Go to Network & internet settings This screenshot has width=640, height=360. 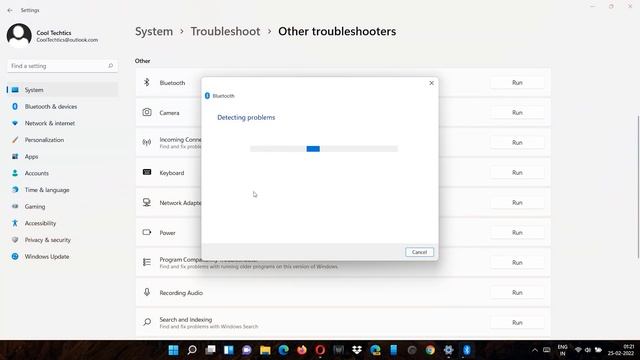pyautogui.click(x=62, y=123)
